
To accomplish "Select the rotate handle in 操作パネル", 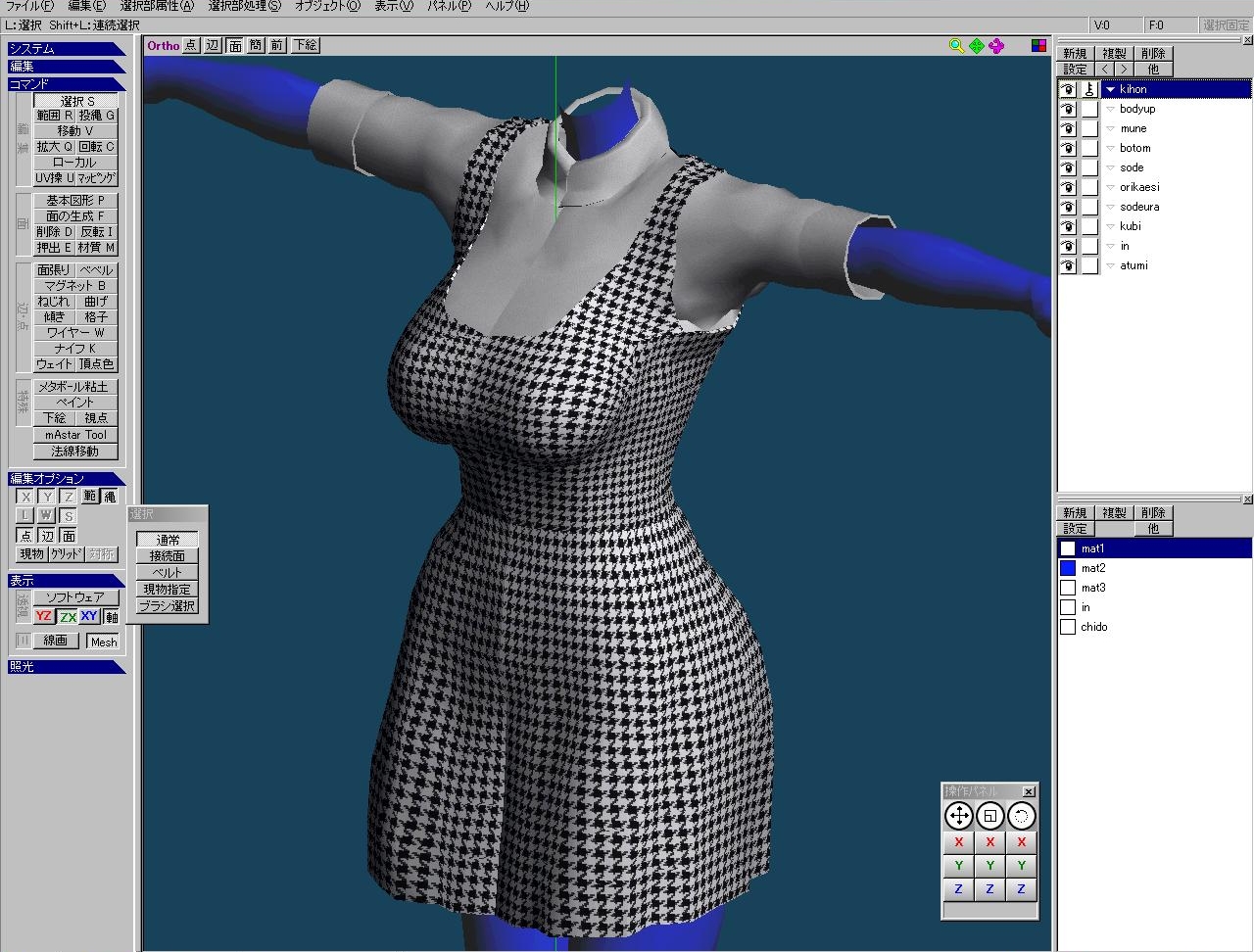I will click(x=1021, y=816).
